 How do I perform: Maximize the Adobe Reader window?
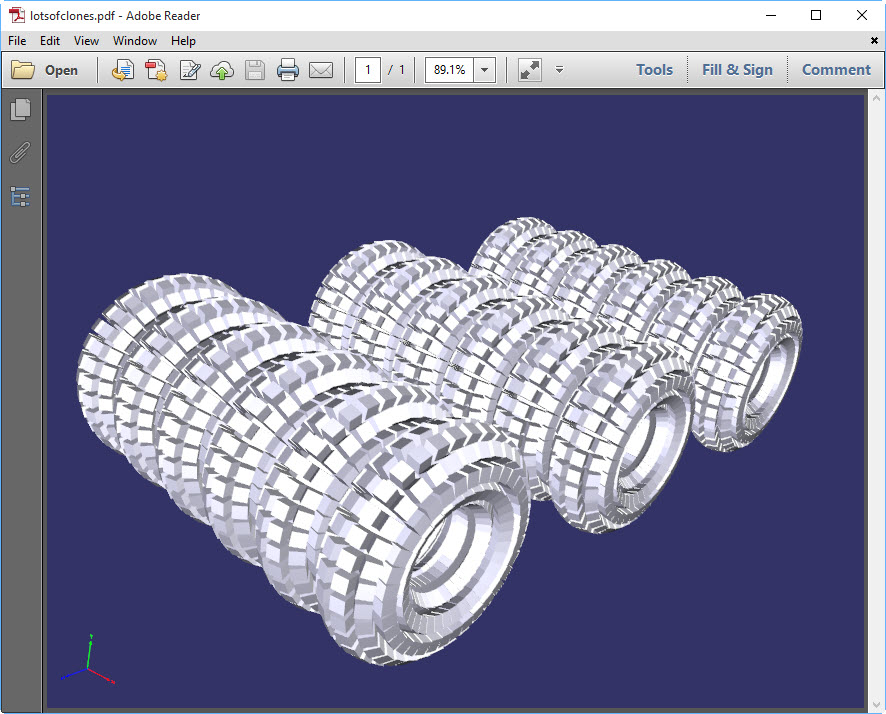[x=816, y=15]
